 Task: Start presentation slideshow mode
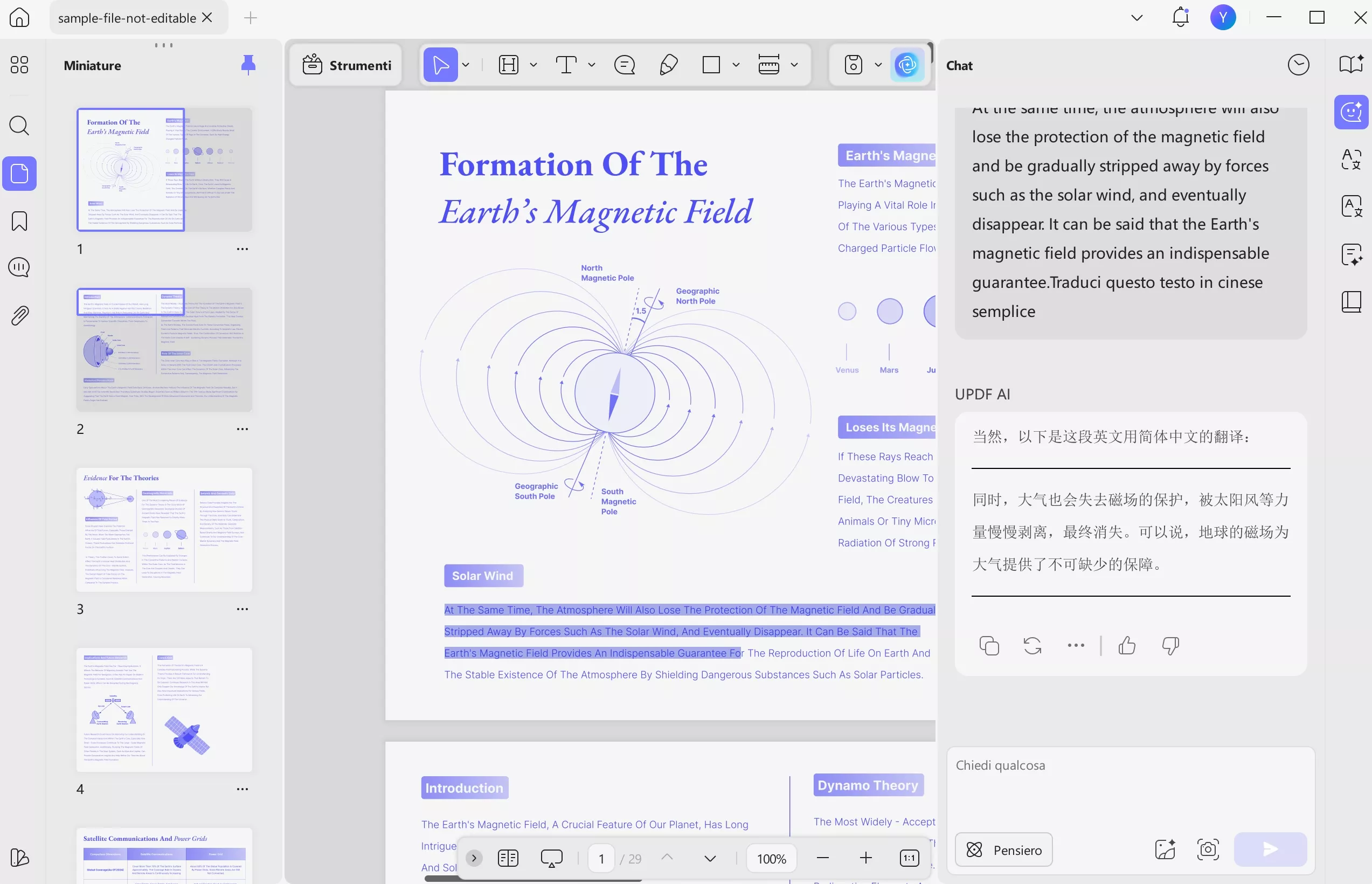(551, 858)
